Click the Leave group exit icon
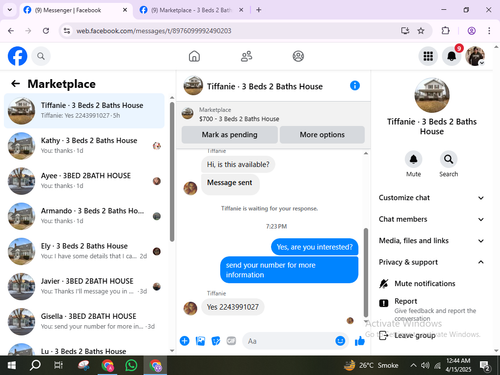Image resolution: width=500 pixels, height=375 pixels. (384, 335)
